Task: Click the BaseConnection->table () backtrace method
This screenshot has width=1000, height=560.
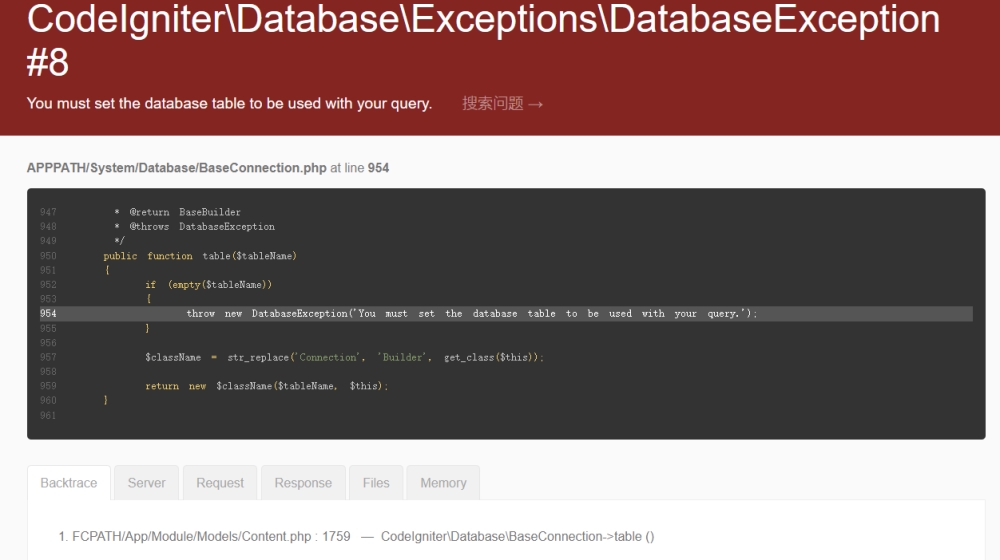Action: coord(517,537)
